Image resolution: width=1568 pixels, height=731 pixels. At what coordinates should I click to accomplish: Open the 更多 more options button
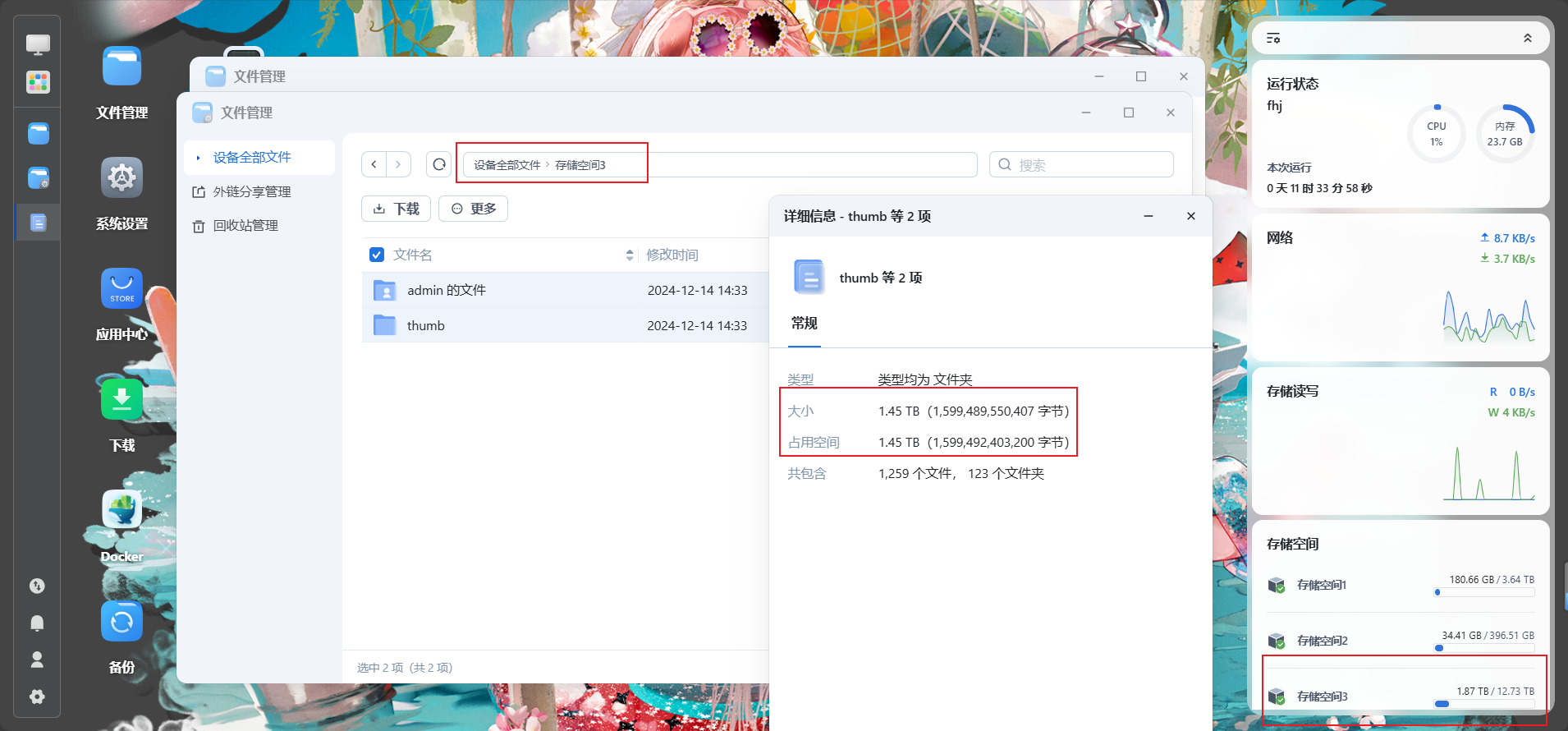[x=473, y=209]
